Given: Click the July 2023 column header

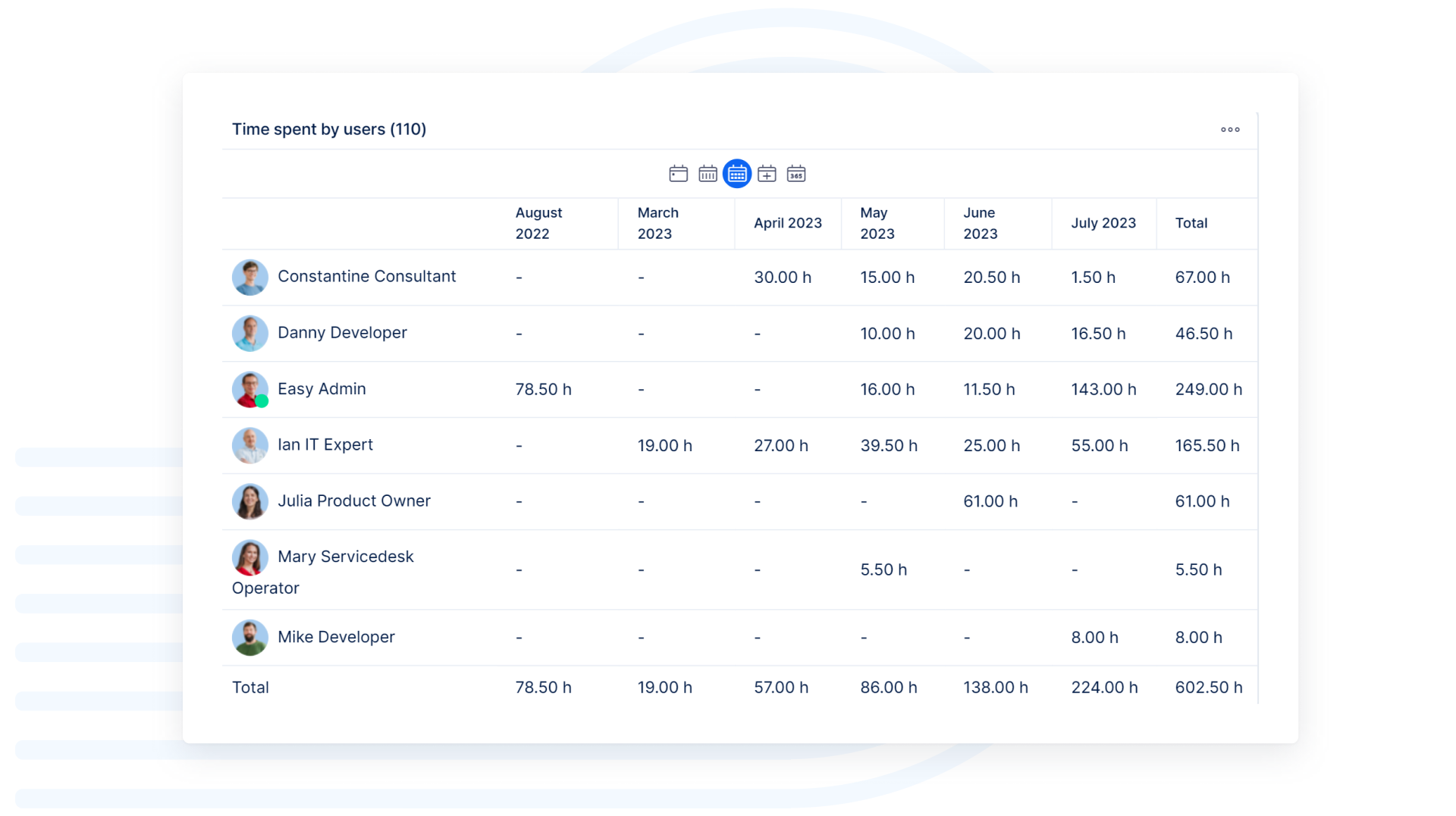Looking at the screenshot, I should (1103, 223).
